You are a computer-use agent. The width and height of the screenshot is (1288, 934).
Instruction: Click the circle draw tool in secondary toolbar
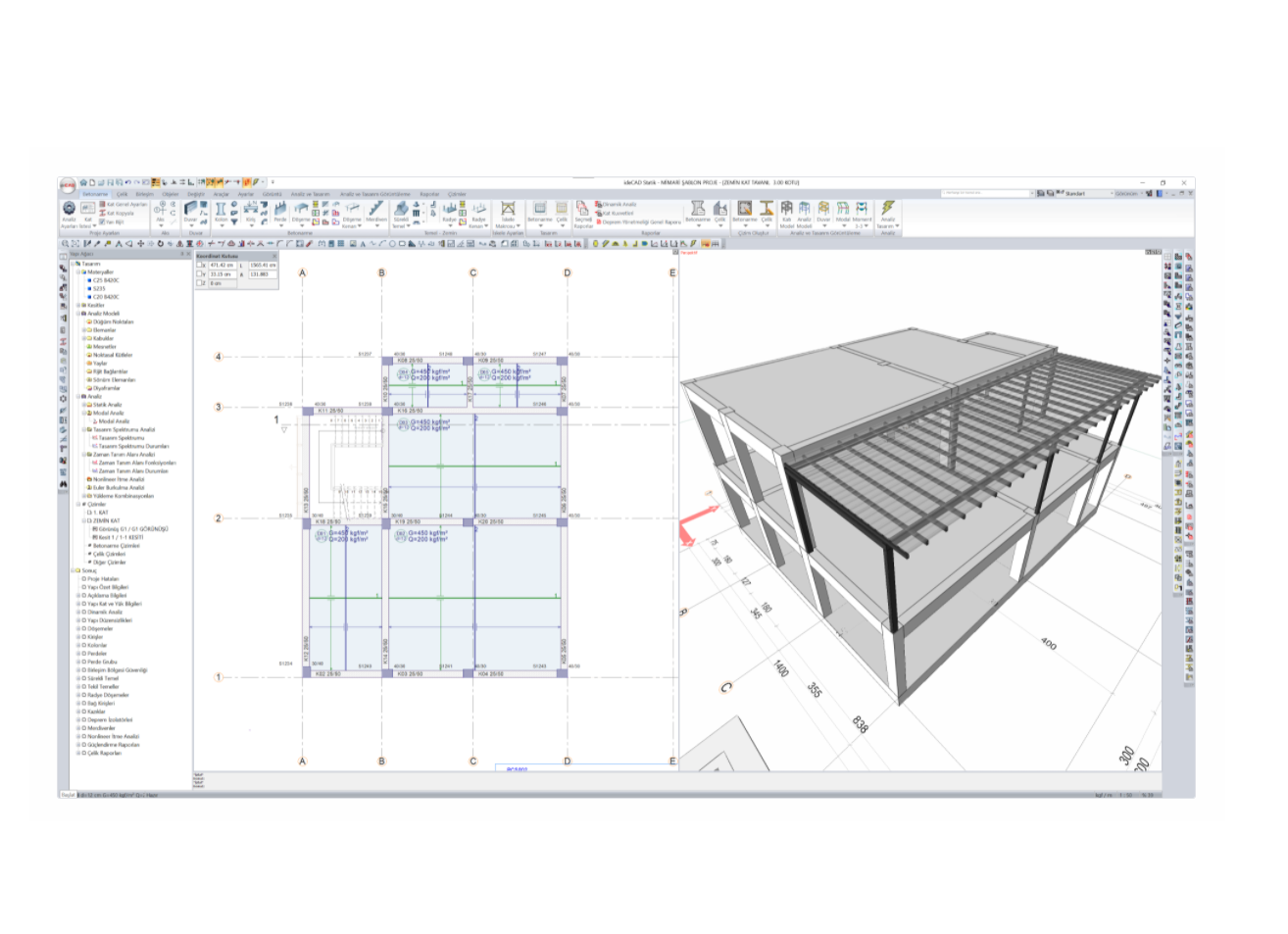click(x=392, y=244)
